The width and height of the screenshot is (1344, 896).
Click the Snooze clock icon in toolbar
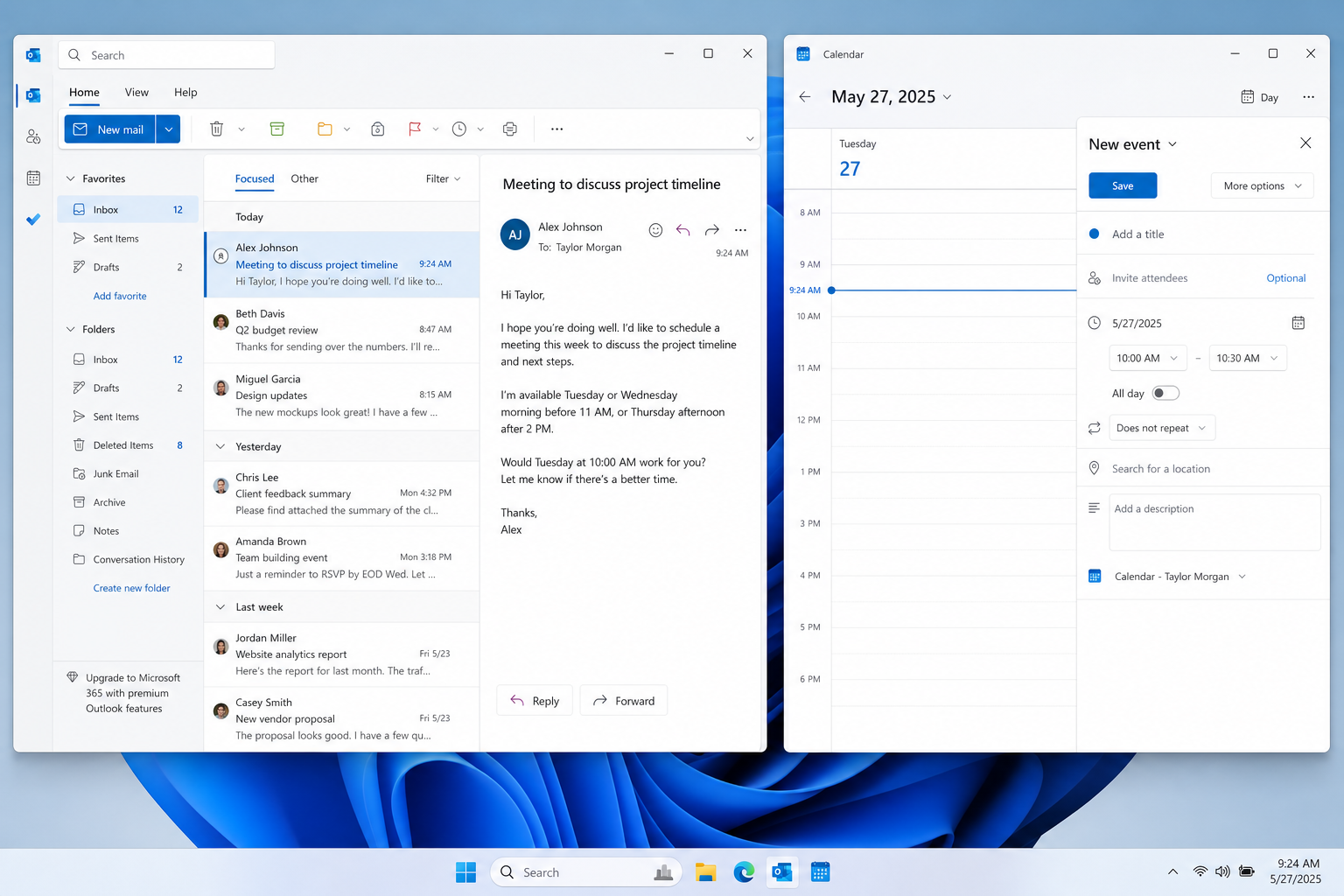click(459, 129)
